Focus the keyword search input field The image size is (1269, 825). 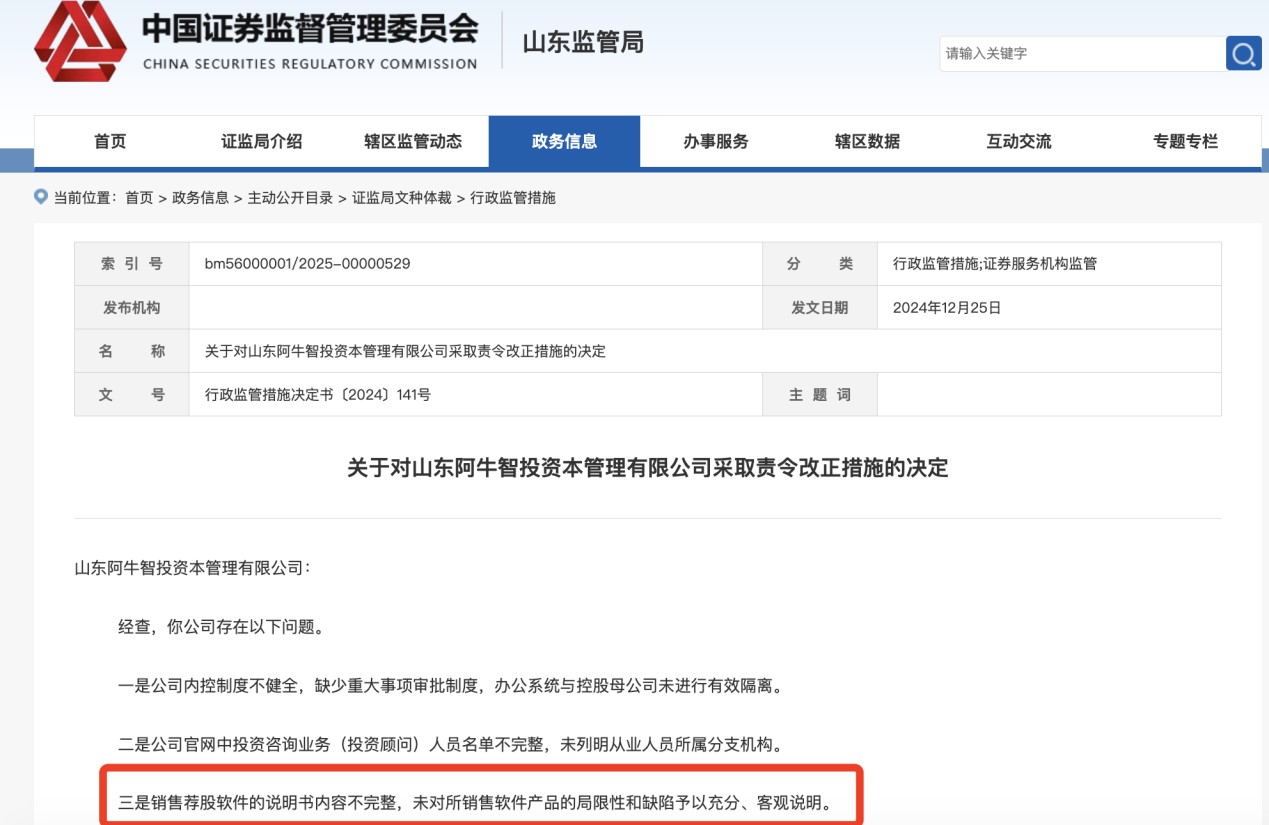pyautogui.click(x=1083, y=54)
